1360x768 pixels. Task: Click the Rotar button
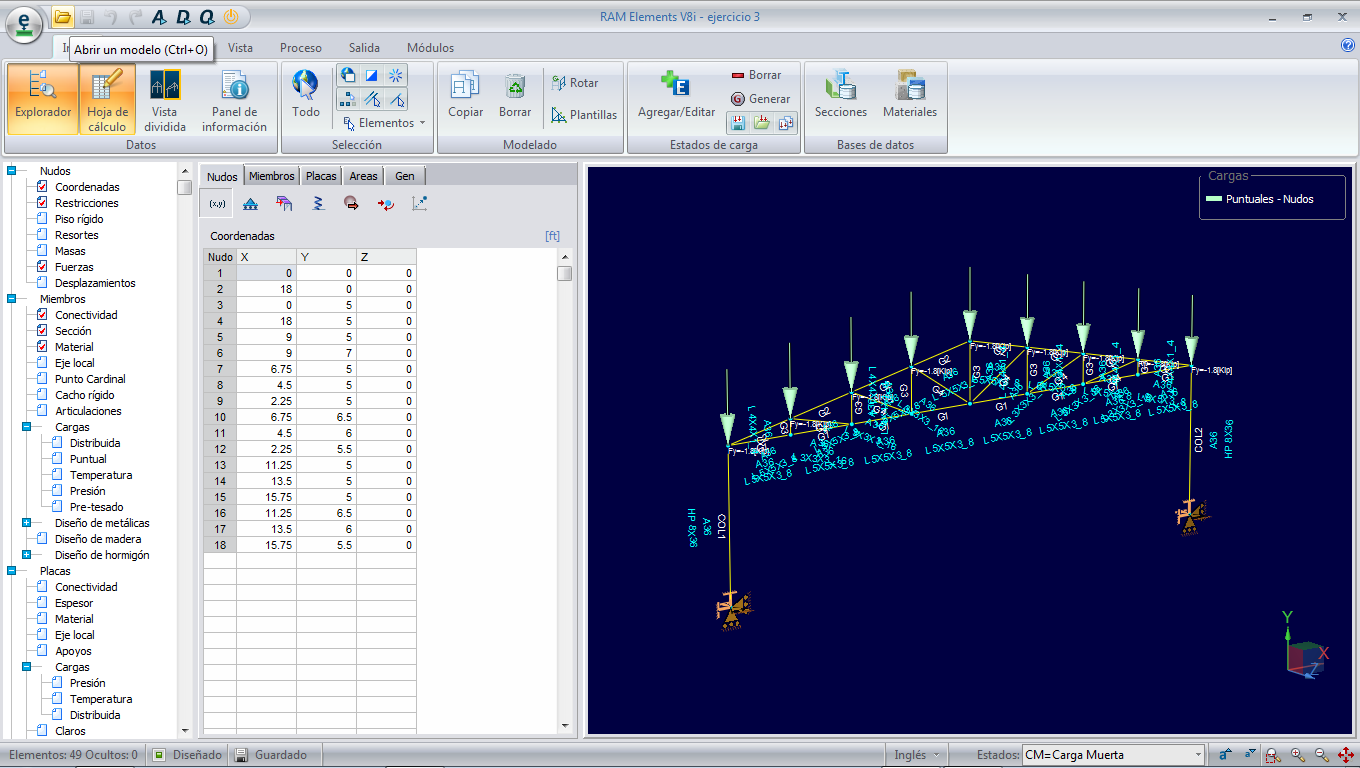[x=574, y=83]
